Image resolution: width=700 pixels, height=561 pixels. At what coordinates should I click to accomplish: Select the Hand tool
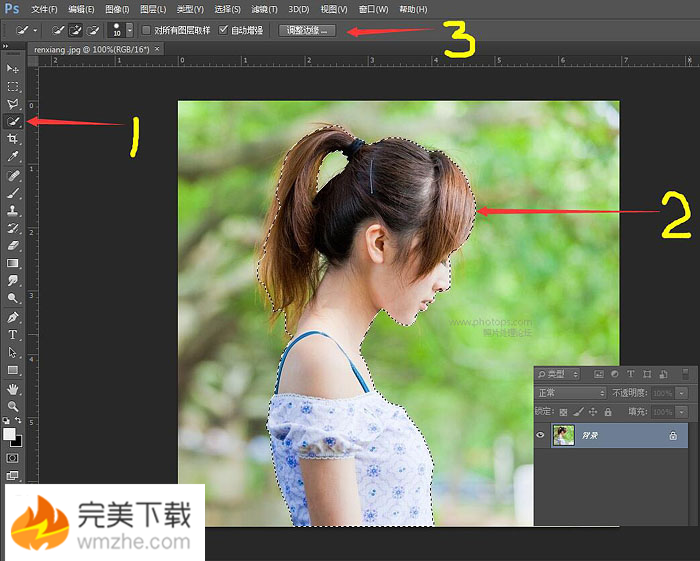pyautogui.click(x=13, y=388)
